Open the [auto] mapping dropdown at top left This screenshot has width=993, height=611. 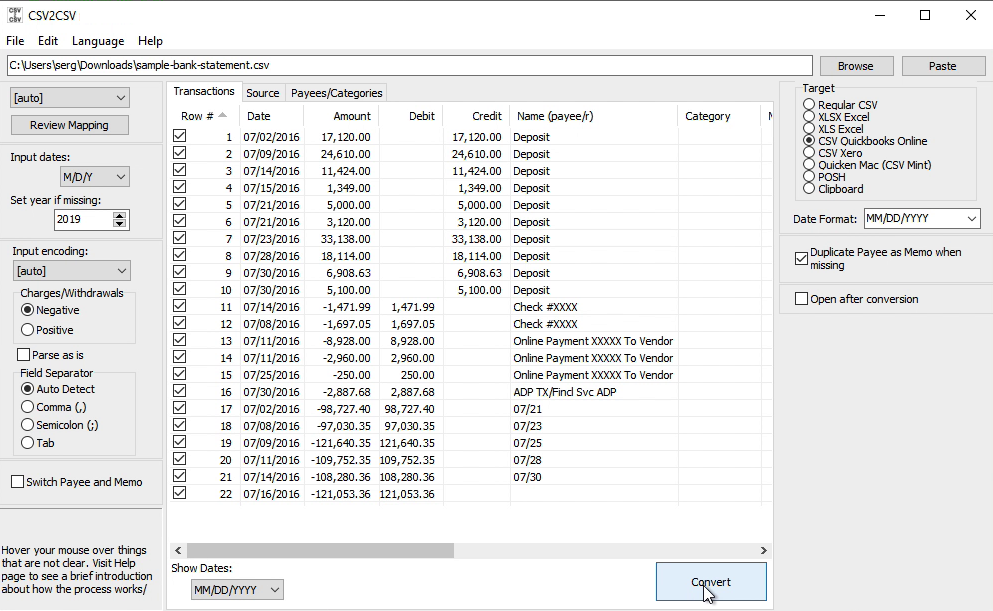[x=70, y=98]
